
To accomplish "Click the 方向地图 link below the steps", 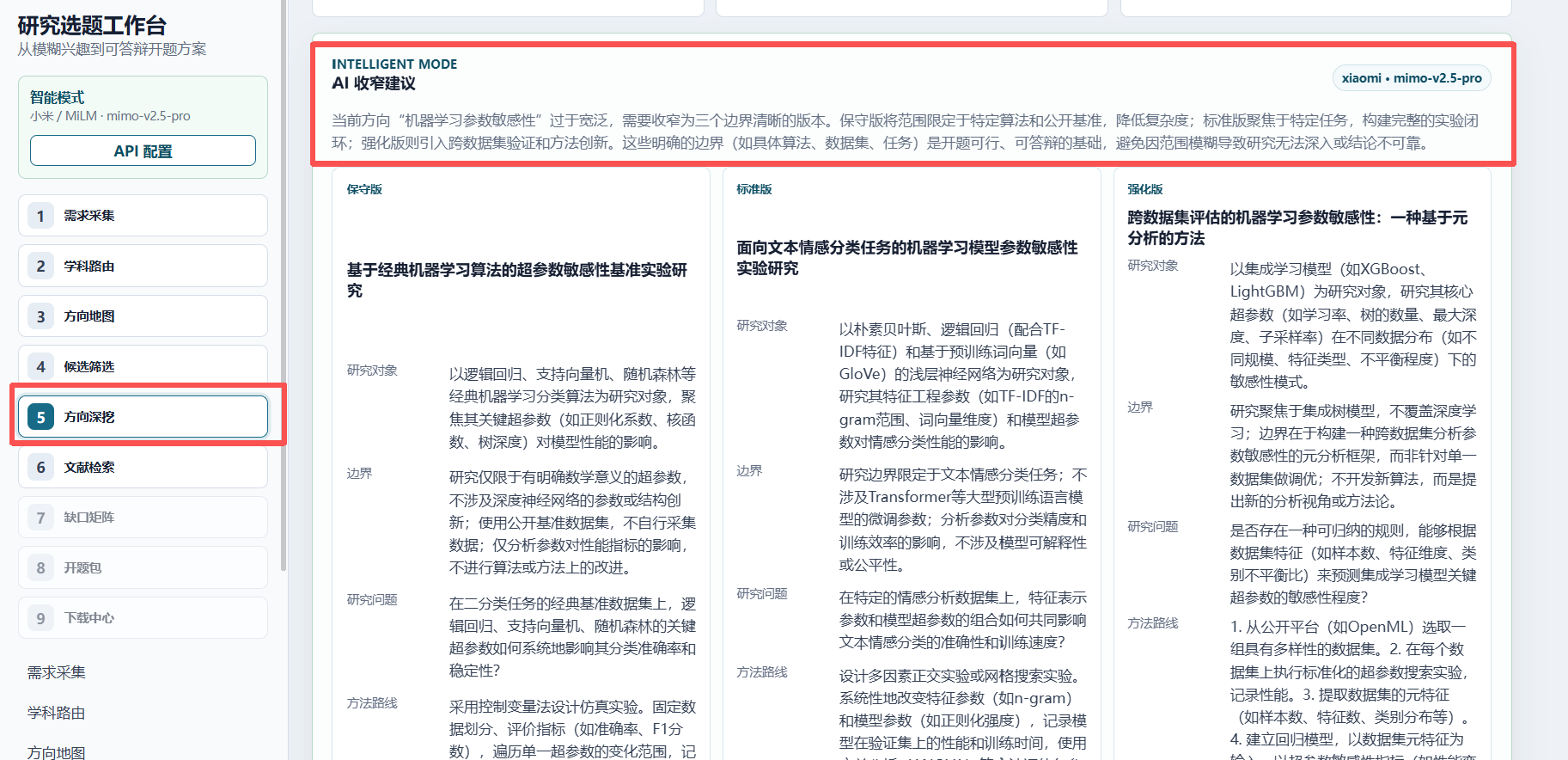I will pyautogui.click(x=57, y=752).
